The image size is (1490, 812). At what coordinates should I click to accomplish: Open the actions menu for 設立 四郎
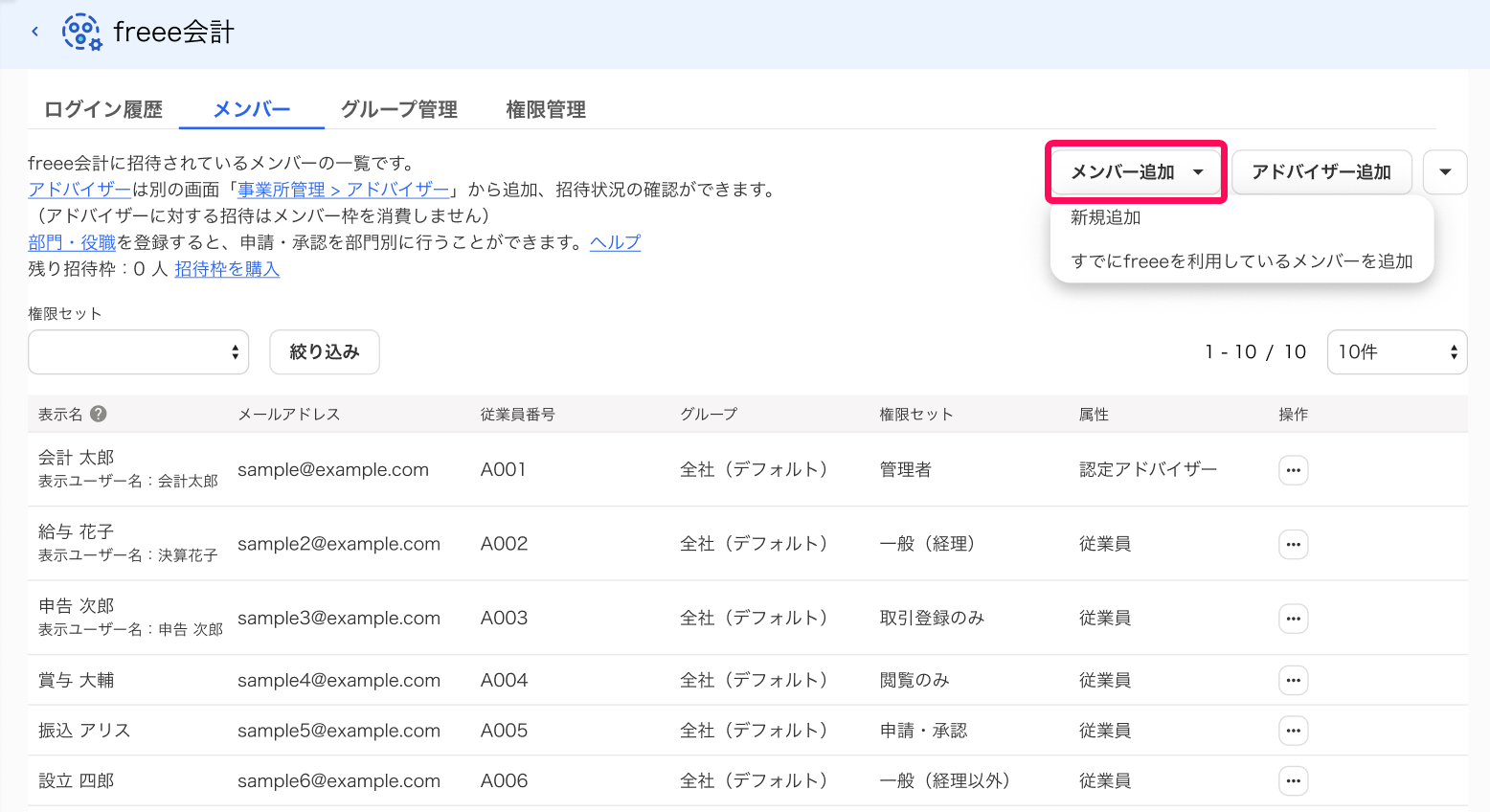pyautogui.click(x=1293, y=781)
